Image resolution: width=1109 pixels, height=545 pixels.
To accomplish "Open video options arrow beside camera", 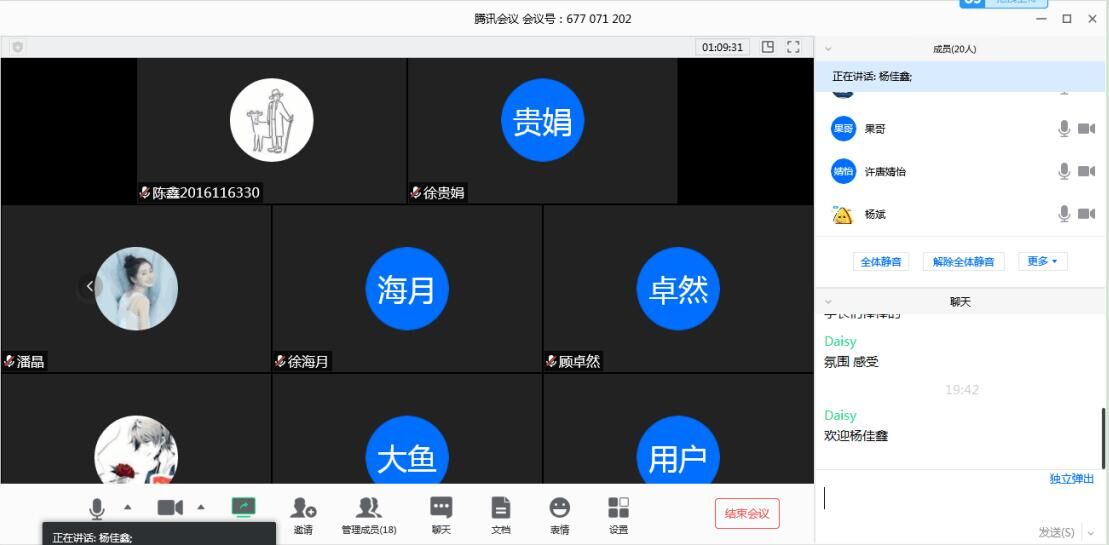I will click(200, 507).
